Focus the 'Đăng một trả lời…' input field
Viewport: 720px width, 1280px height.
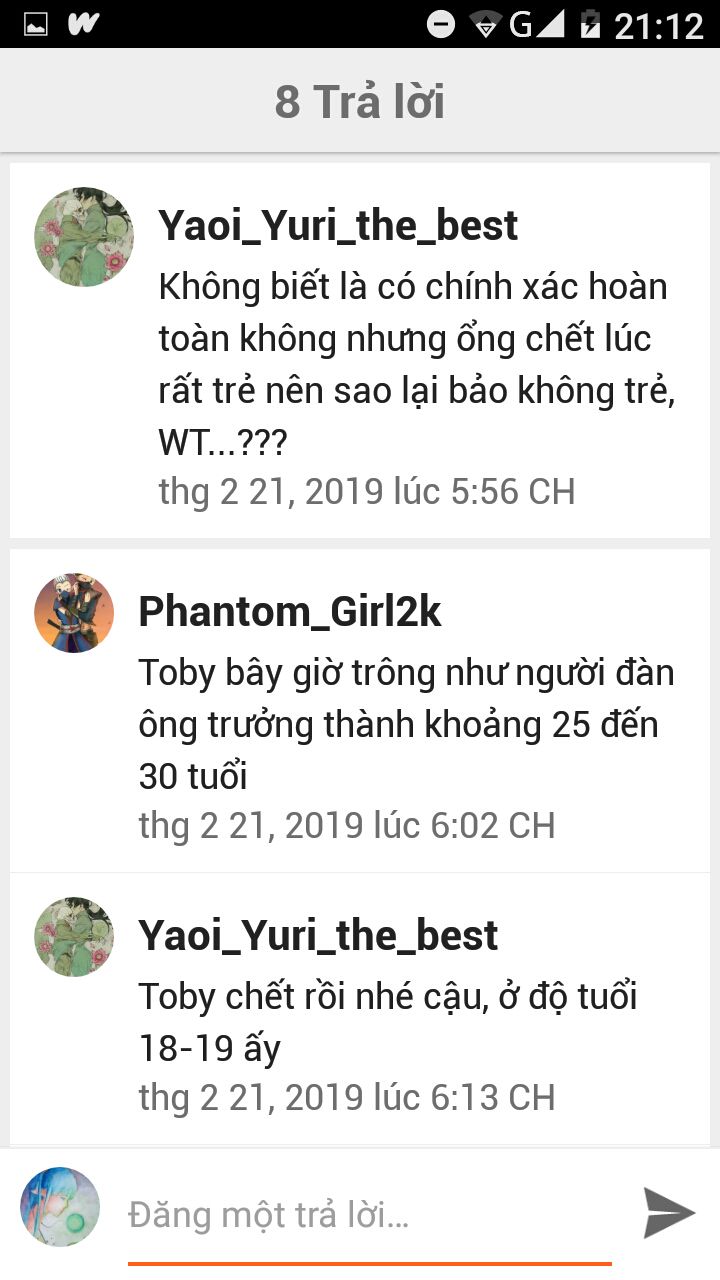click(370, 1217)
